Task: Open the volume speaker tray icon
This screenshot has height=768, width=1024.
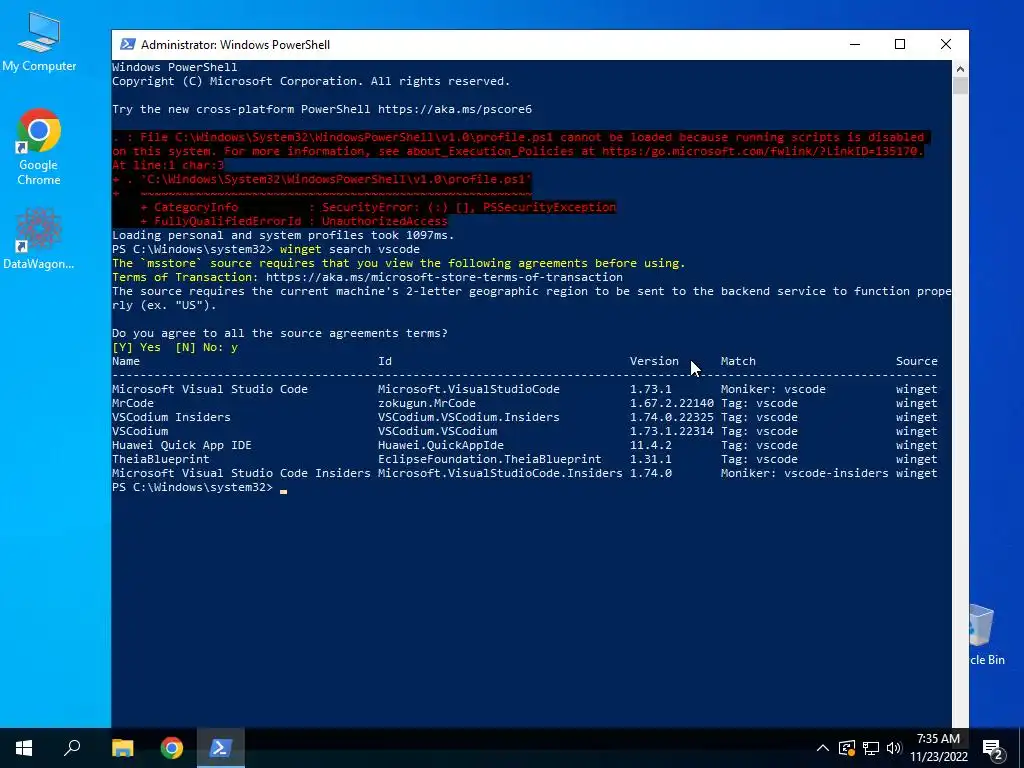Action: [894, 748]
